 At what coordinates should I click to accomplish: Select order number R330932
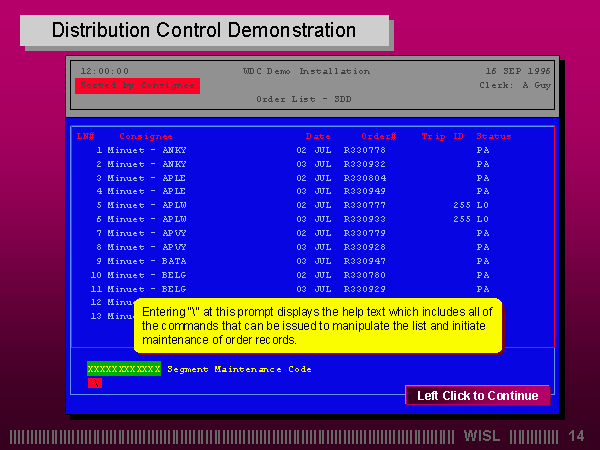[x=365, y=164]
